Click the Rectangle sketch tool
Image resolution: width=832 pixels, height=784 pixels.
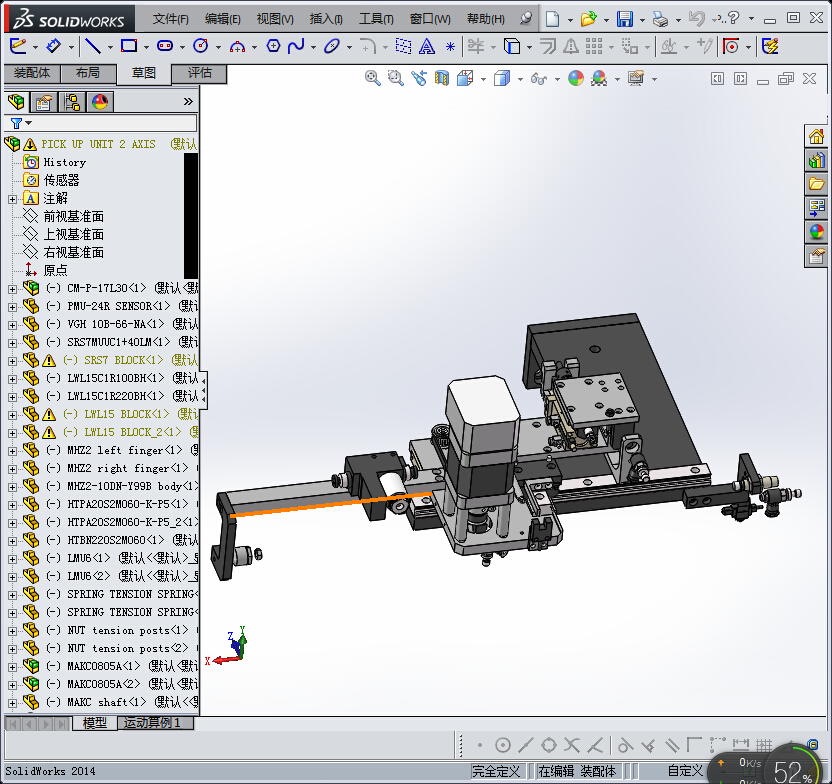coord(128,46)
